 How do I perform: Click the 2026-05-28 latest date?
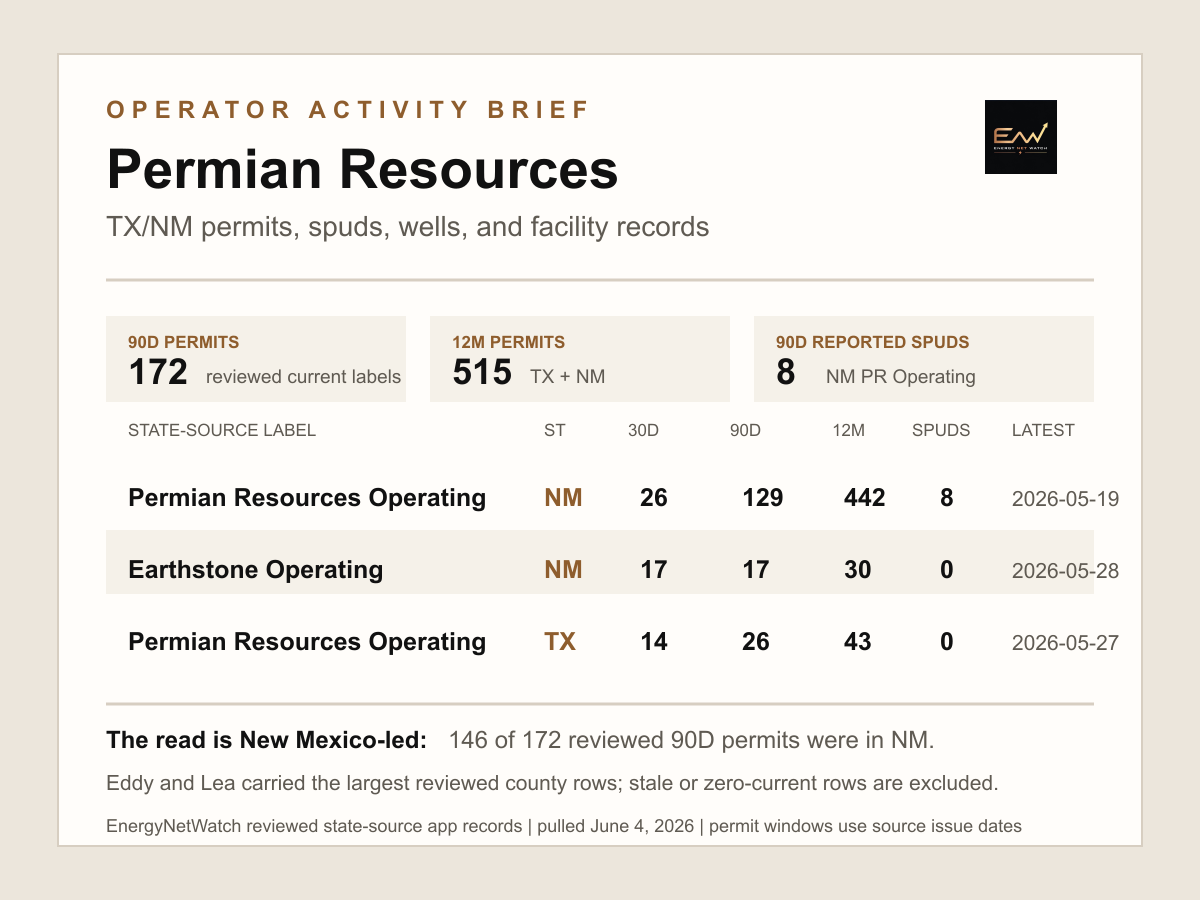pos(1065,571)
